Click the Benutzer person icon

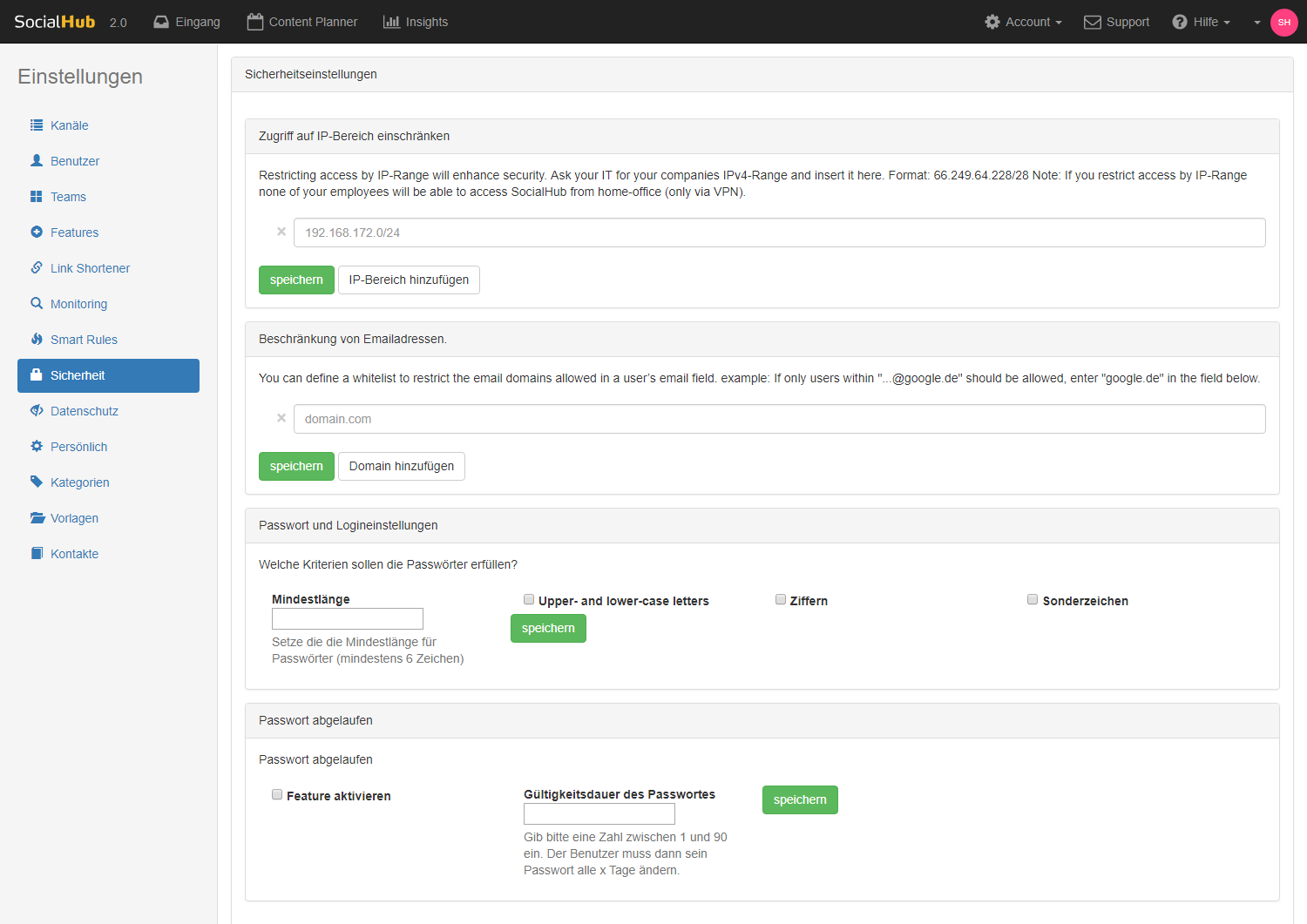click(37, 161)
